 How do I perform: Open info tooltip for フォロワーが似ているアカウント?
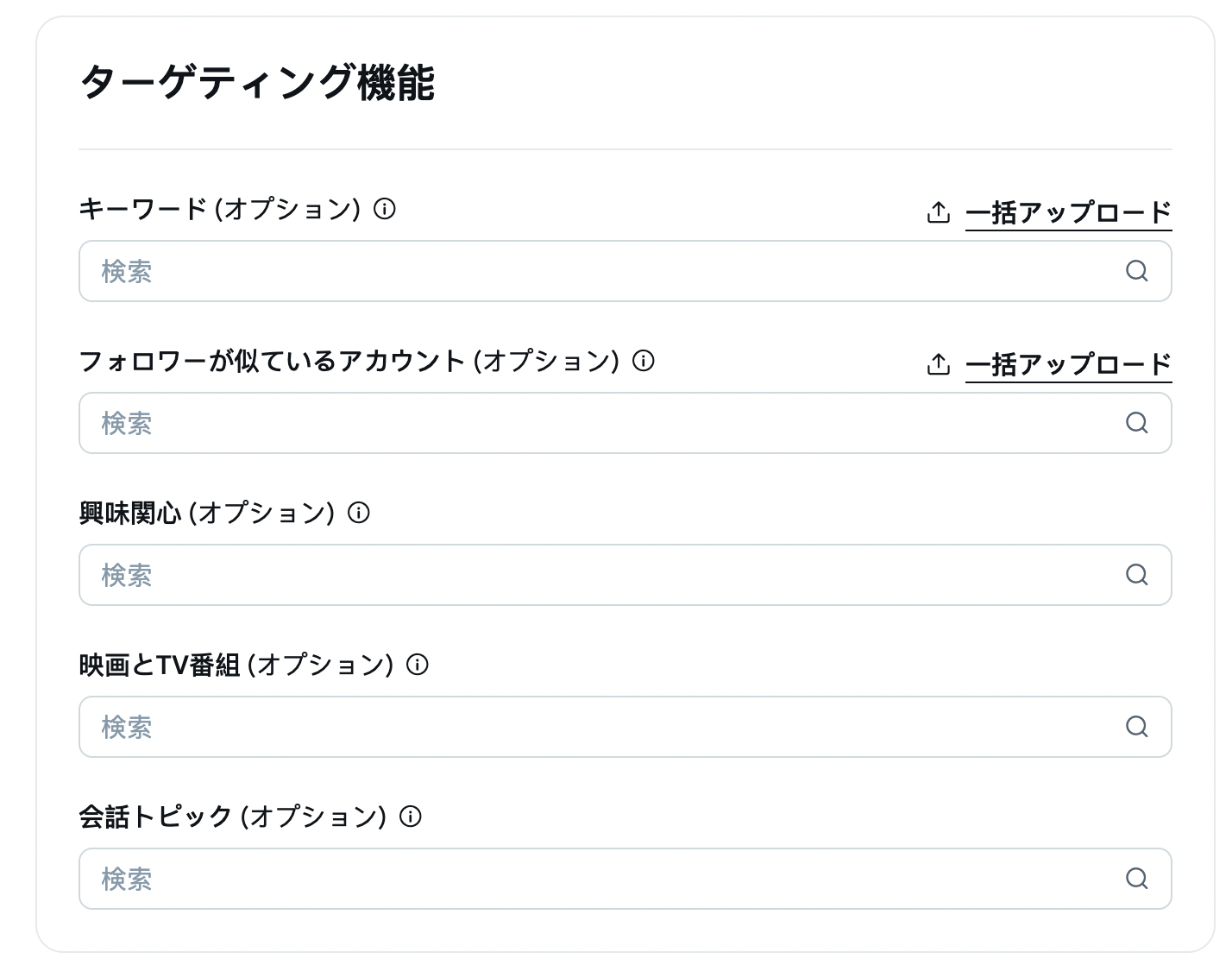pyautogui.click(x=644, y=361)
